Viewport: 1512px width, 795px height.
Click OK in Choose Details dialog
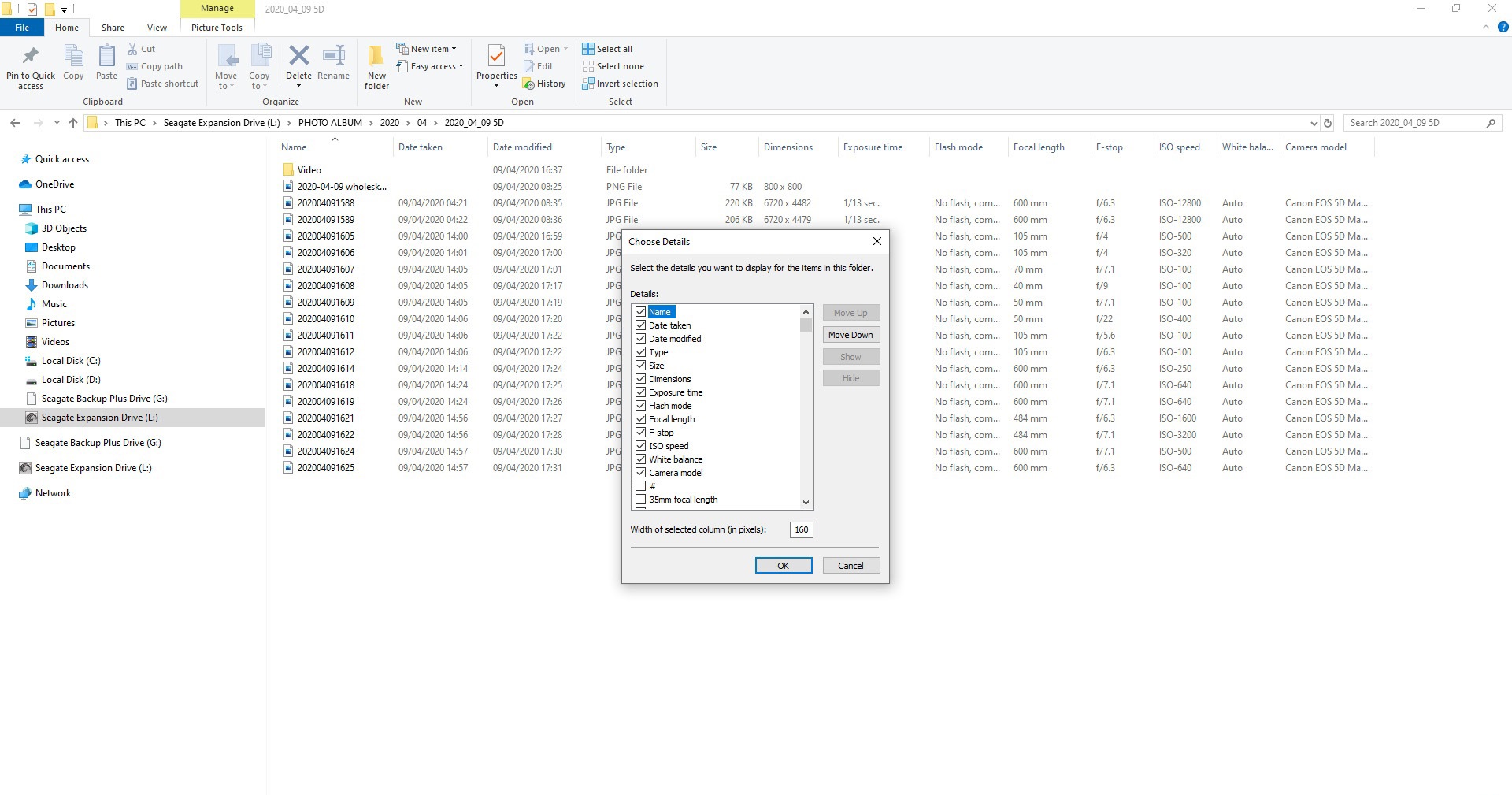pyautogui.click(x=784, y=566)
